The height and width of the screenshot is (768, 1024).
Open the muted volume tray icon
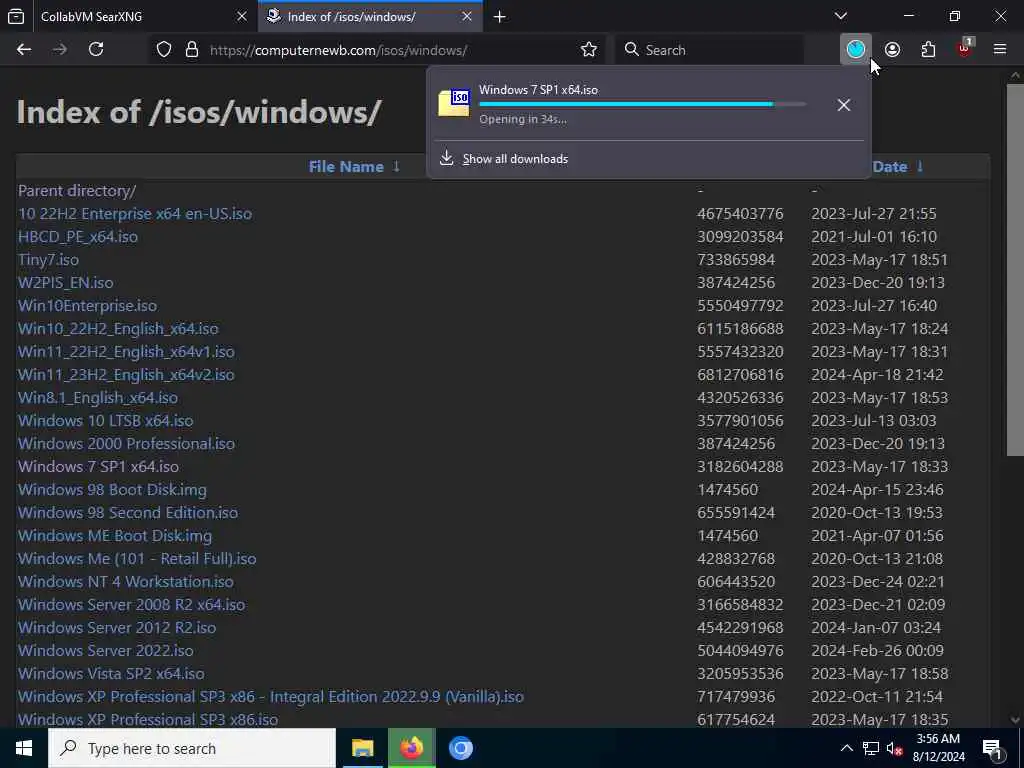point(894,748)
